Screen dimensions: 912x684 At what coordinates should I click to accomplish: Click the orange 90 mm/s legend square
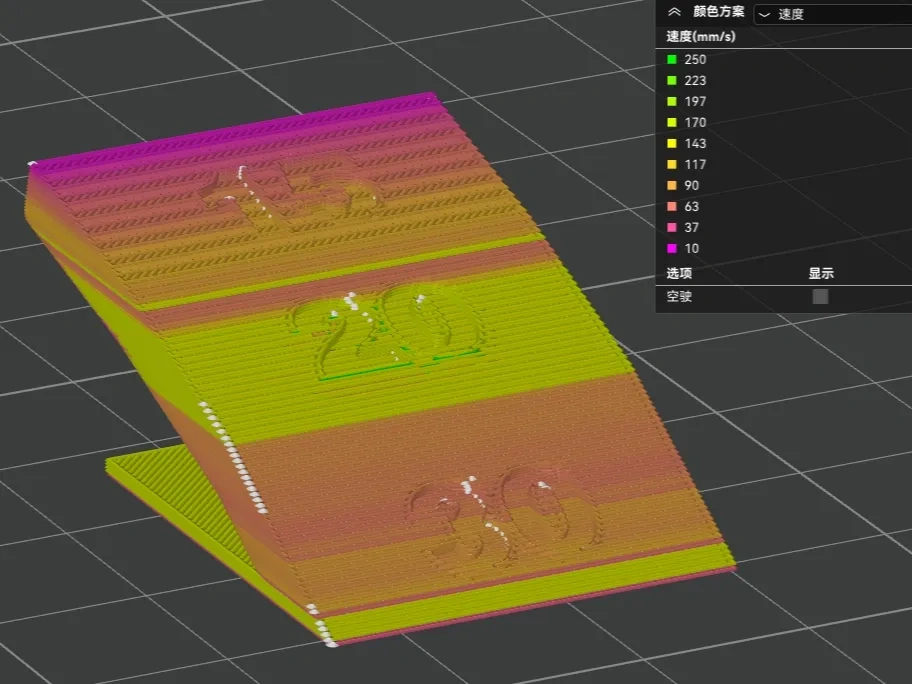click(672, 185)
